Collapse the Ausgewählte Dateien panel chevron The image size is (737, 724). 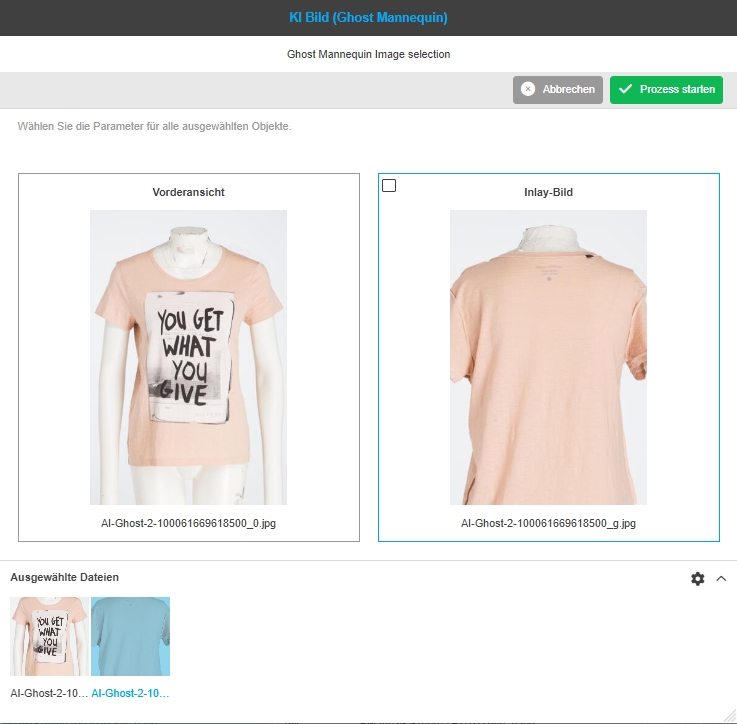pos(721,578)
